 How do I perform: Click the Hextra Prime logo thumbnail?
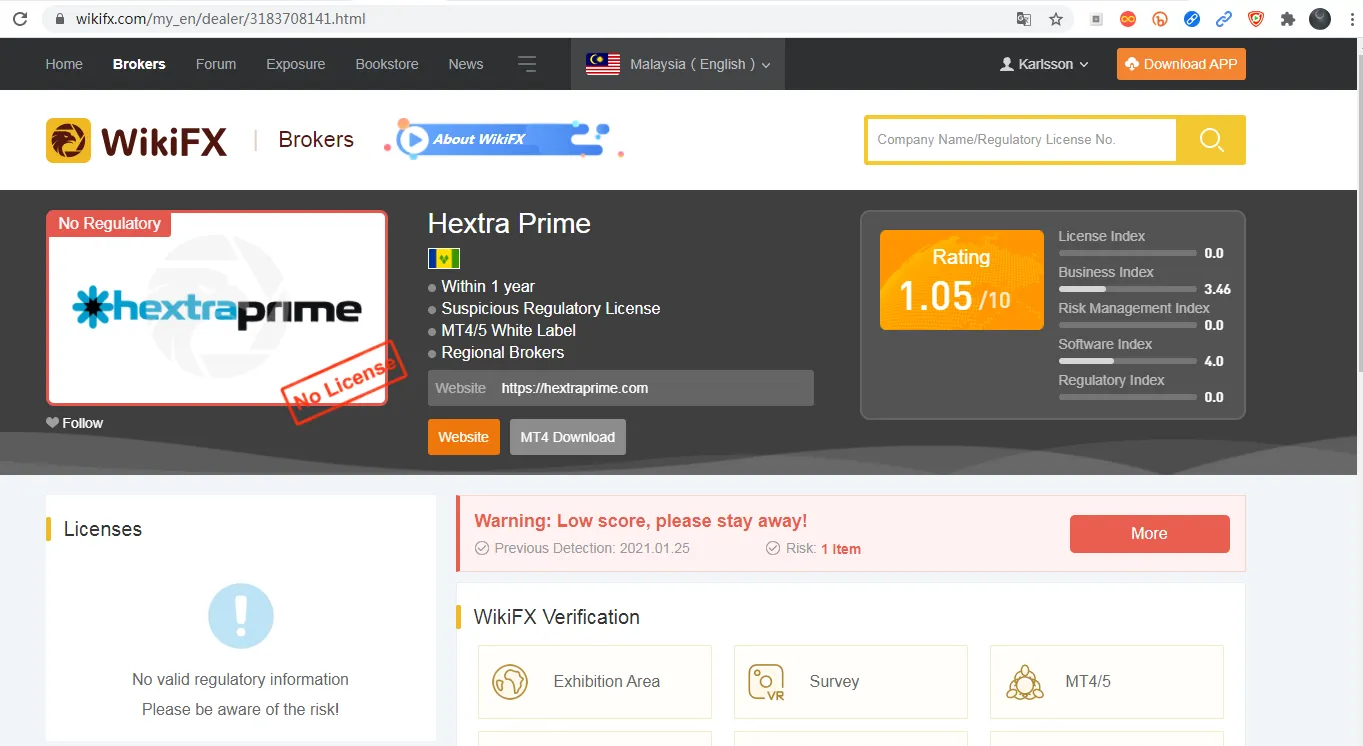click(217, 308)
